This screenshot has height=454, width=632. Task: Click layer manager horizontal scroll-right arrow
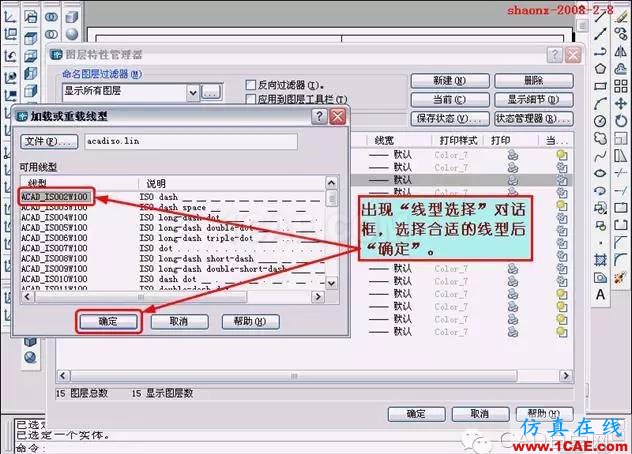click(x=566, y=376)
